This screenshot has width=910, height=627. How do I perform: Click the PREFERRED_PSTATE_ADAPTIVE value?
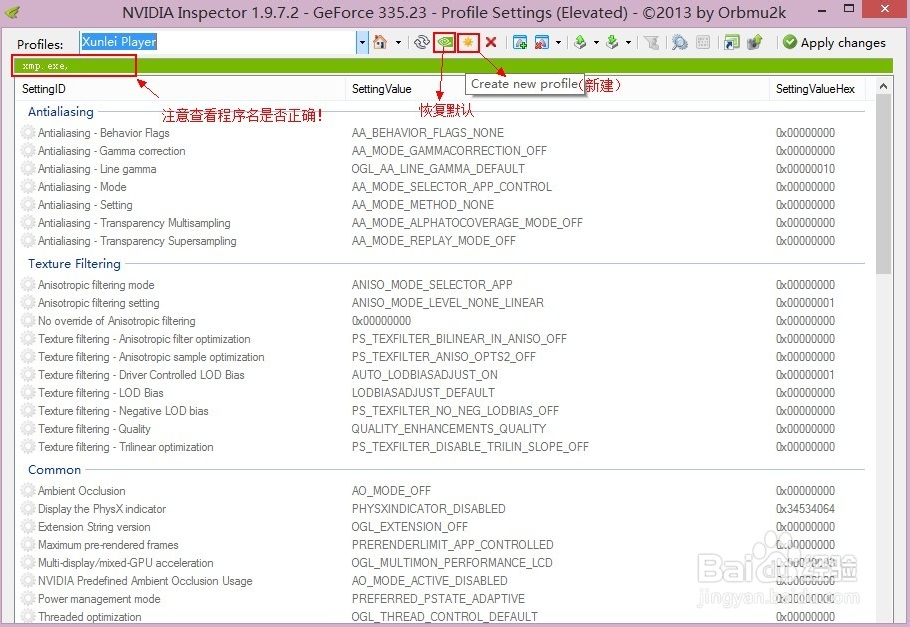coord(438,599)
